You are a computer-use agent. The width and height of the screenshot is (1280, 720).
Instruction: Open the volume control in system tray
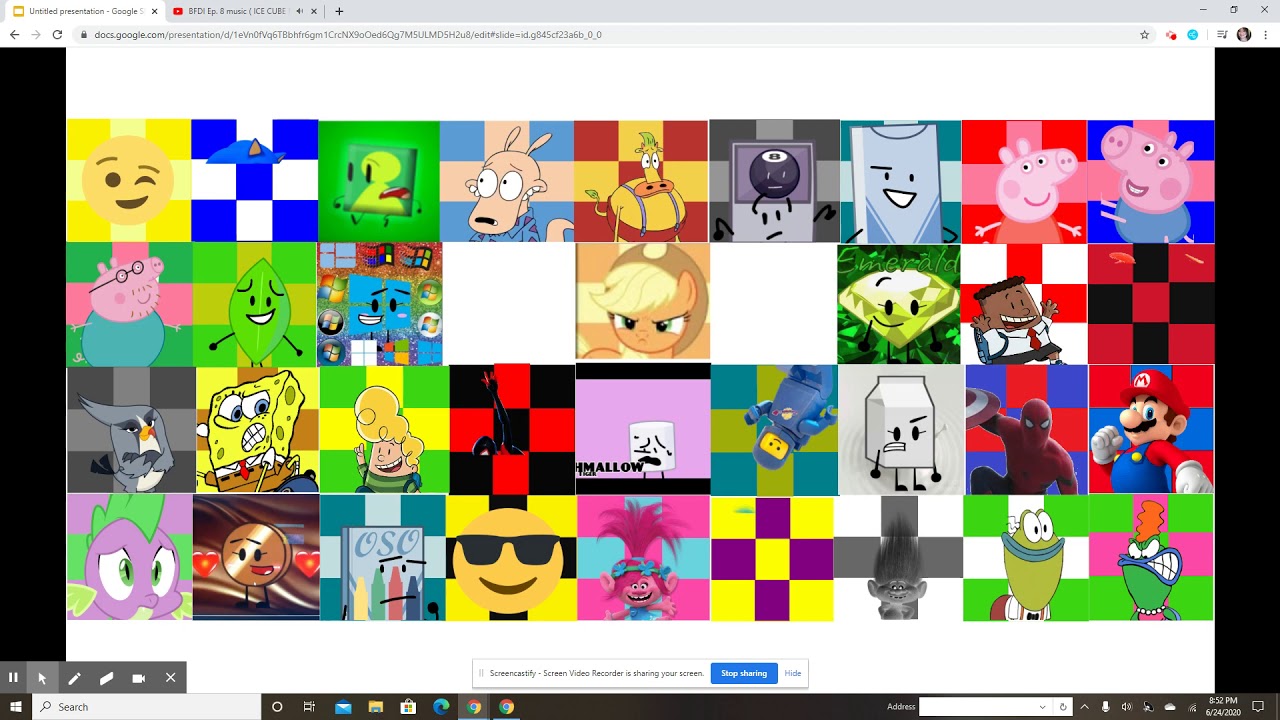(1127, 706)
